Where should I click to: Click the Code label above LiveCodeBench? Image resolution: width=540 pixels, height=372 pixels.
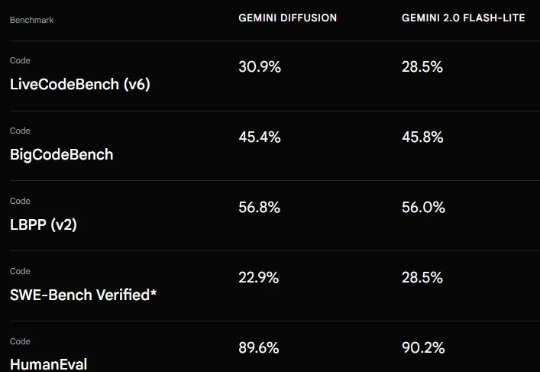tap(20, 61)
